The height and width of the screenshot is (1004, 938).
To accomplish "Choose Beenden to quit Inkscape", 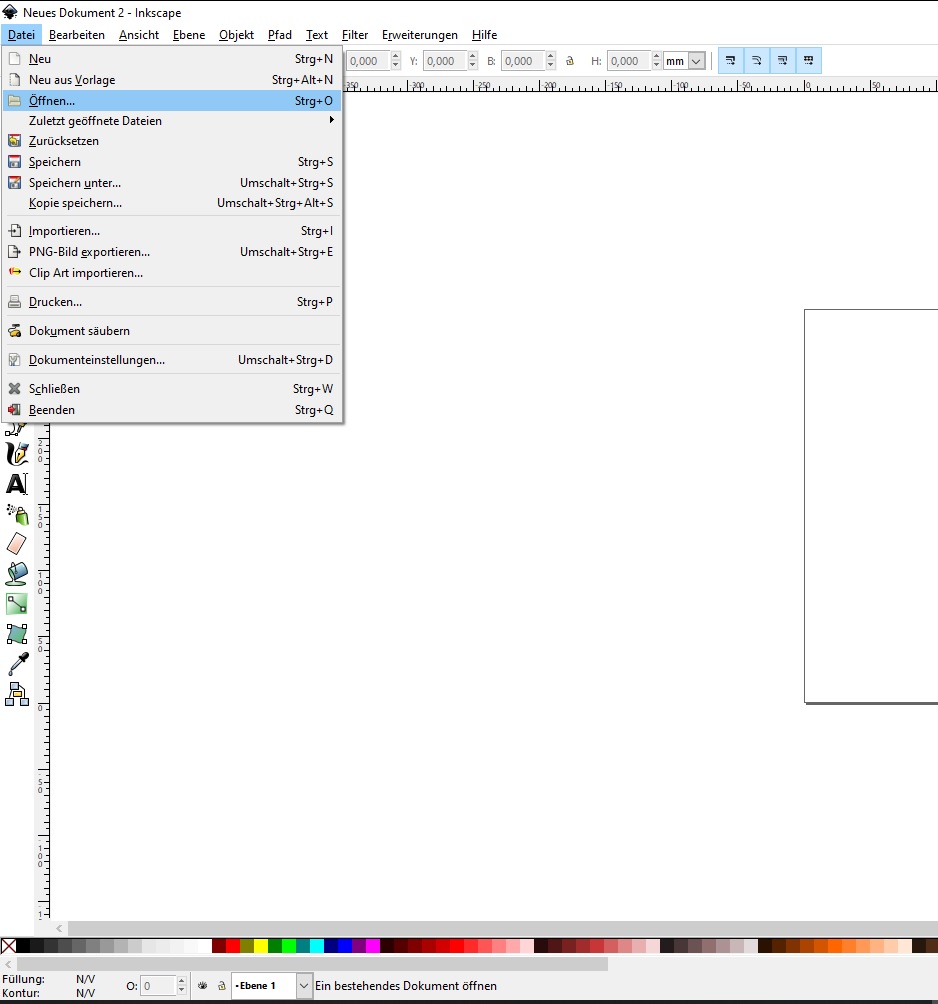I will click(x=172, y=410).
